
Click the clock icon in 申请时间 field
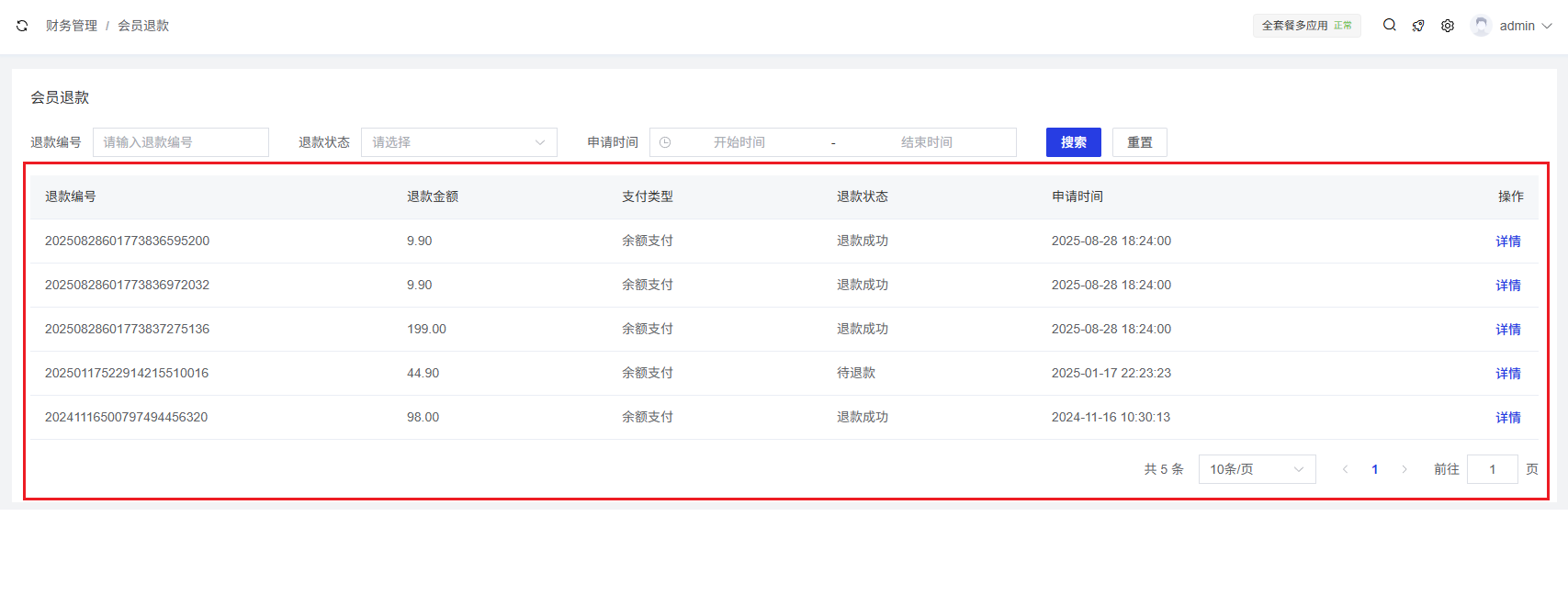pyautogui.click(x=665, y=142)
